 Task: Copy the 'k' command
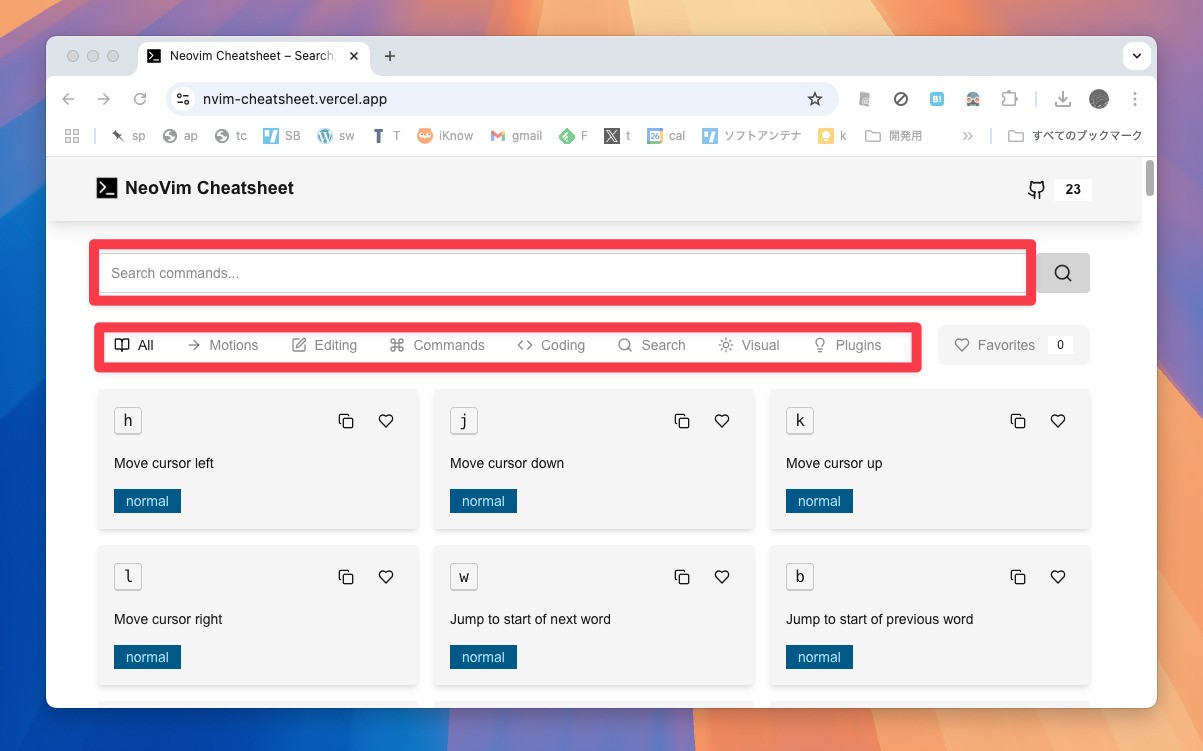coord(1018,421)
